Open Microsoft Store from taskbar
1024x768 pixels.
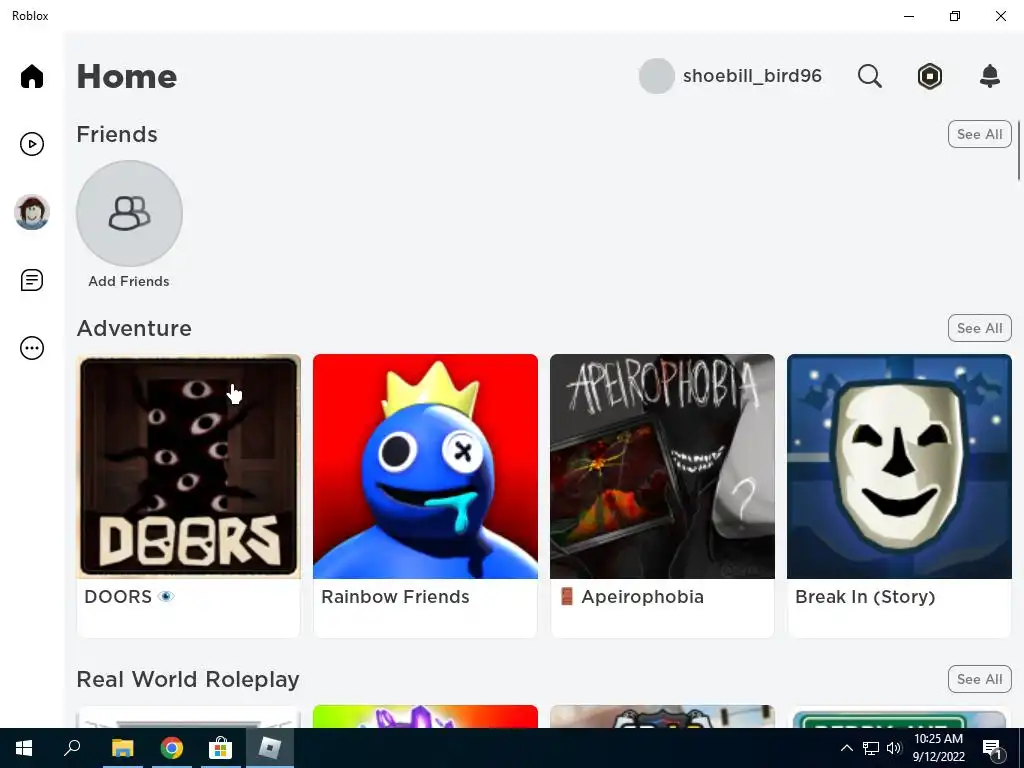(220, 748)
